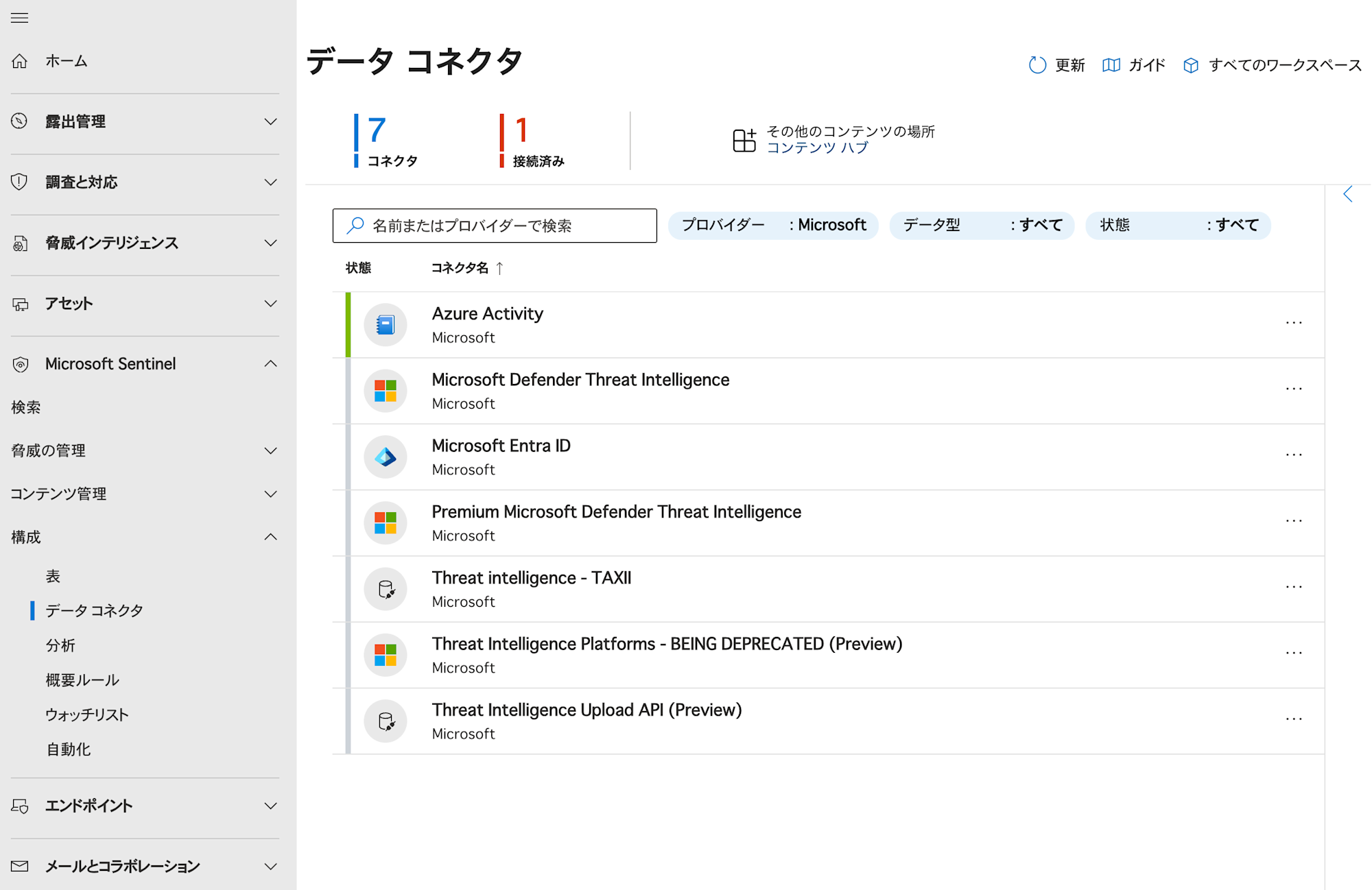Expand the 調査と対応 section chevron
This screenshot has height=890, width=1372.
[271, 182]
